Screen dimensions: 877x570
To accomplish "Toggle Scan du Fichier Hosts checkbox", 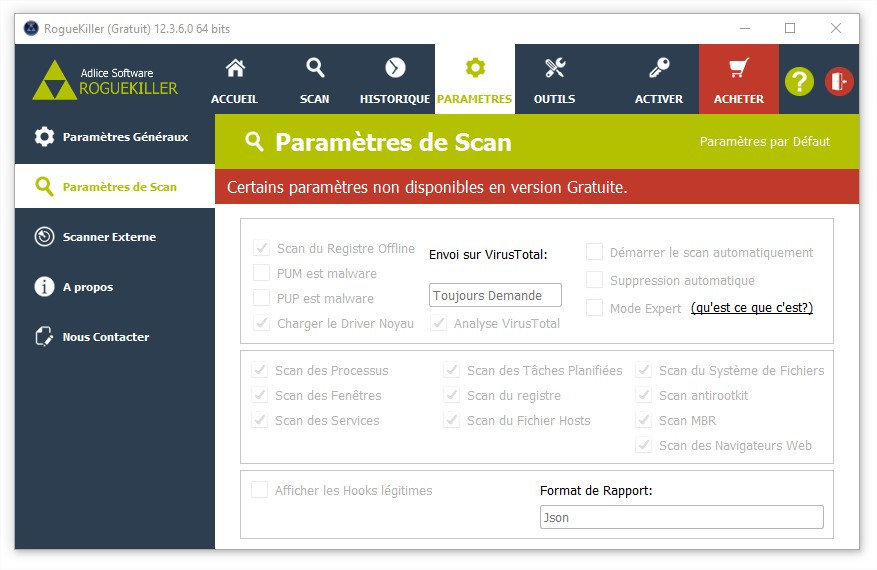I will pos(451,420).
